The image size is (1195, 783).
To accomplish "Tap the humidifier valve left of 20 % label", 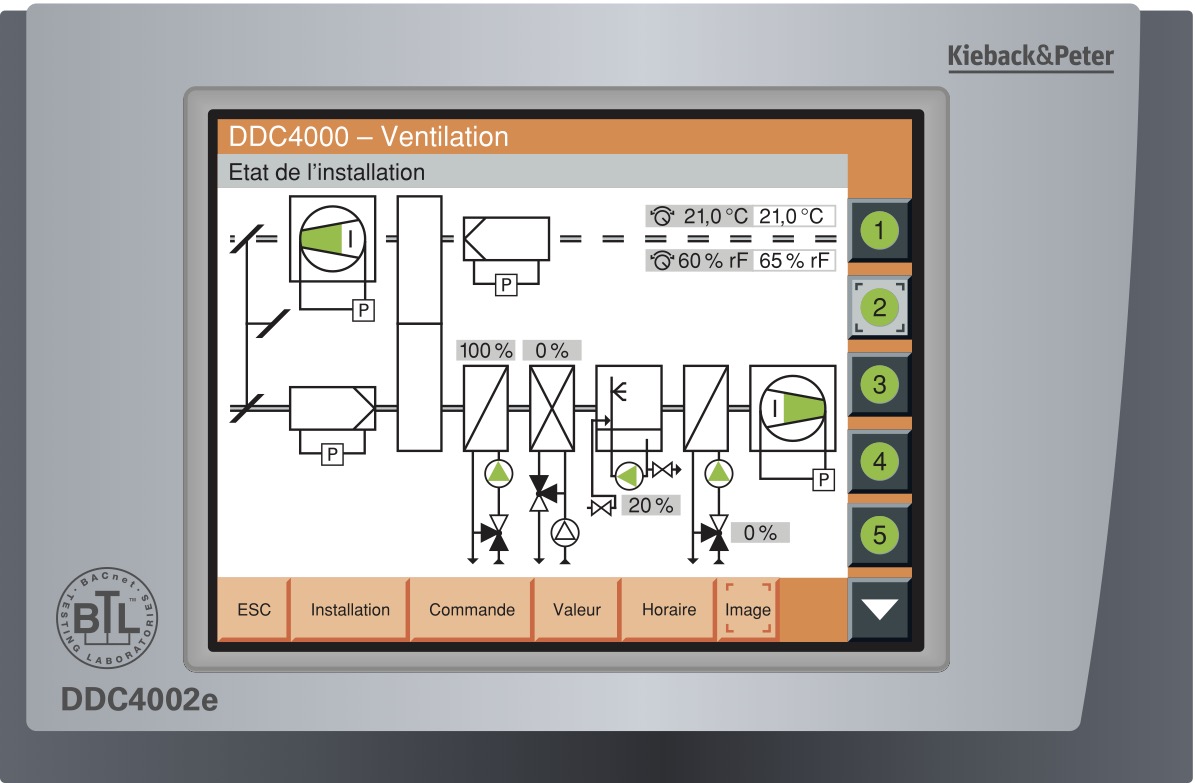I will (601, 506).
